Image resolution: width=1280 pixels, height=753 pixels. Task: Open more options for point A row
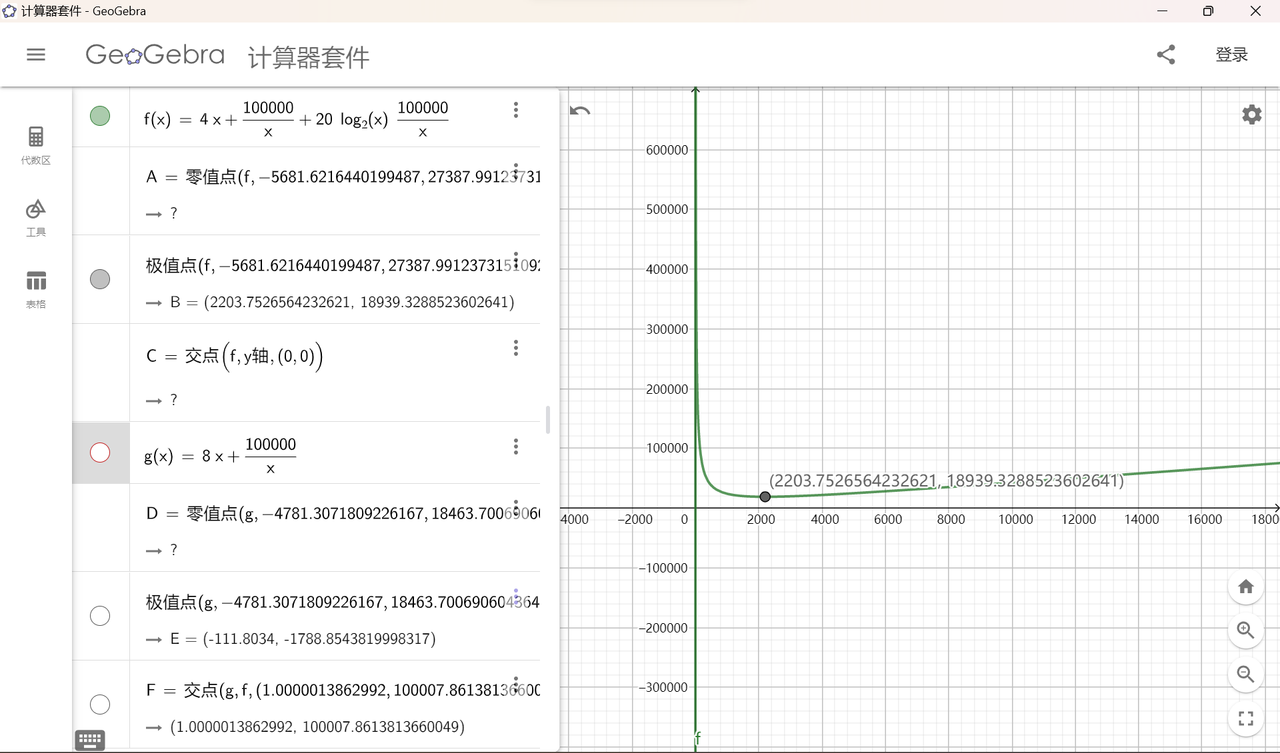pyautogui.click(x=516, y=171)
